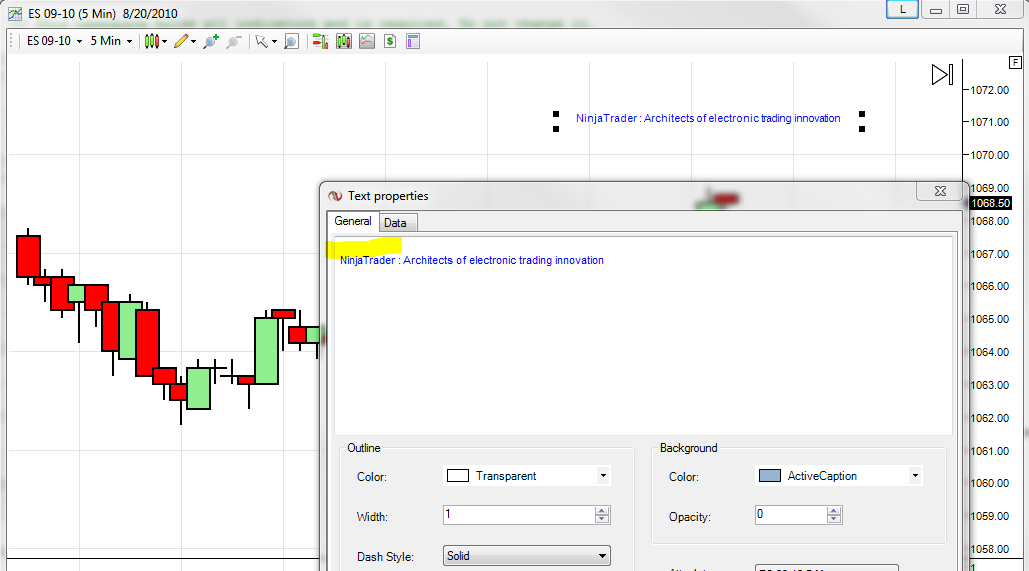The width and height of the screenshot is (1029, 571).
Task: Click the 1068.50 current price marker
Action: coord(990,203)
